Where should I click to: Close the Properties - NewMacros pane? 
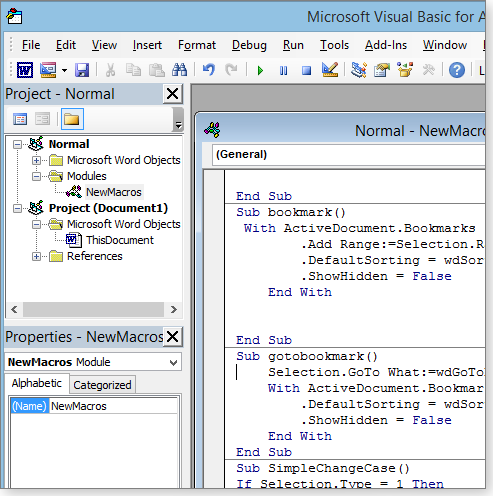(x=173, y=336)
